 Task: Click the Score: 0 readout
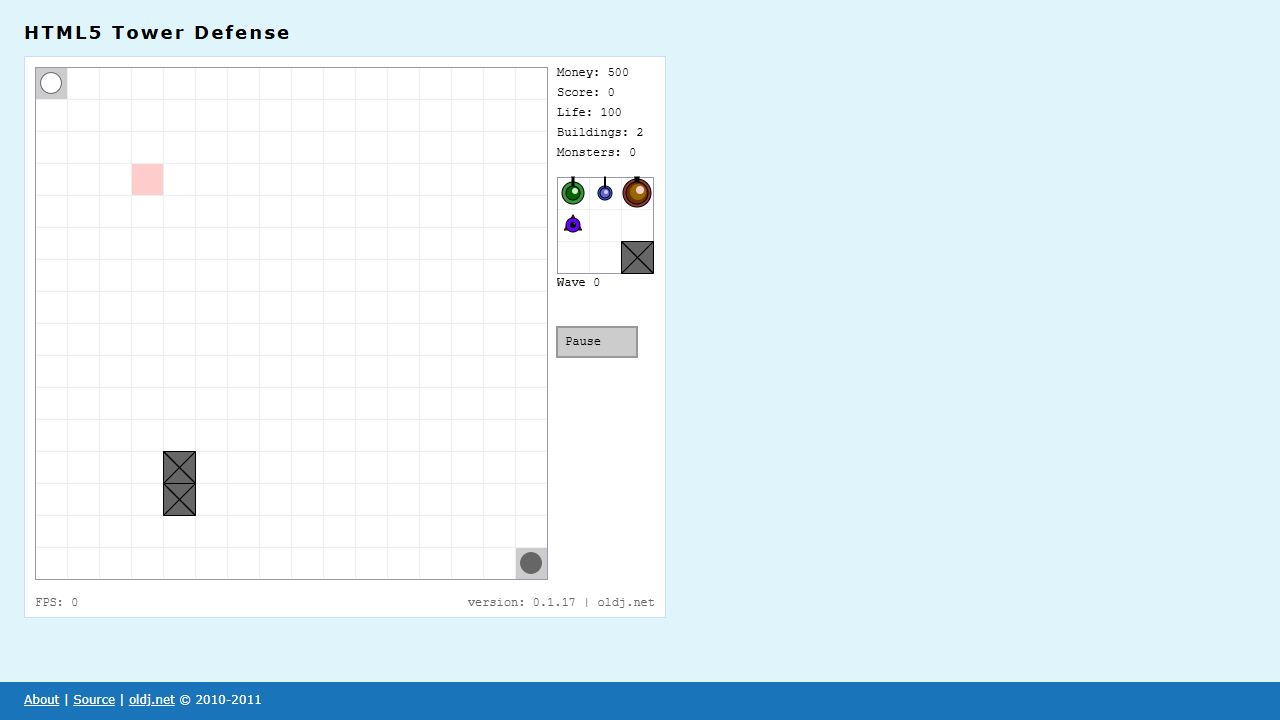pyautogui.click(x=586, y=92)
